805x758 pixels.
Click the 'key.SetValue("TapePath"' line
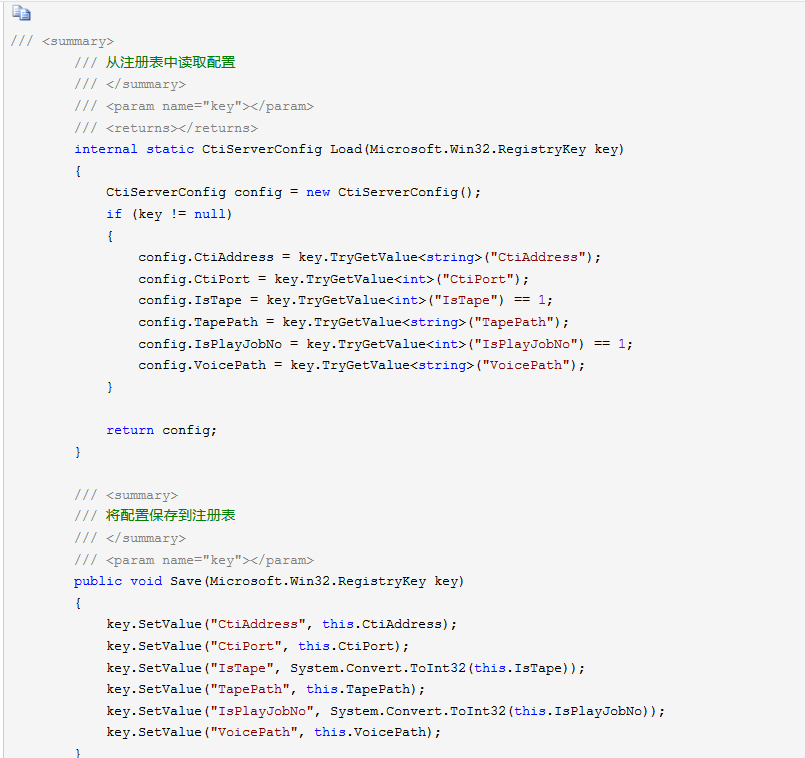click(x=265, y=689)
